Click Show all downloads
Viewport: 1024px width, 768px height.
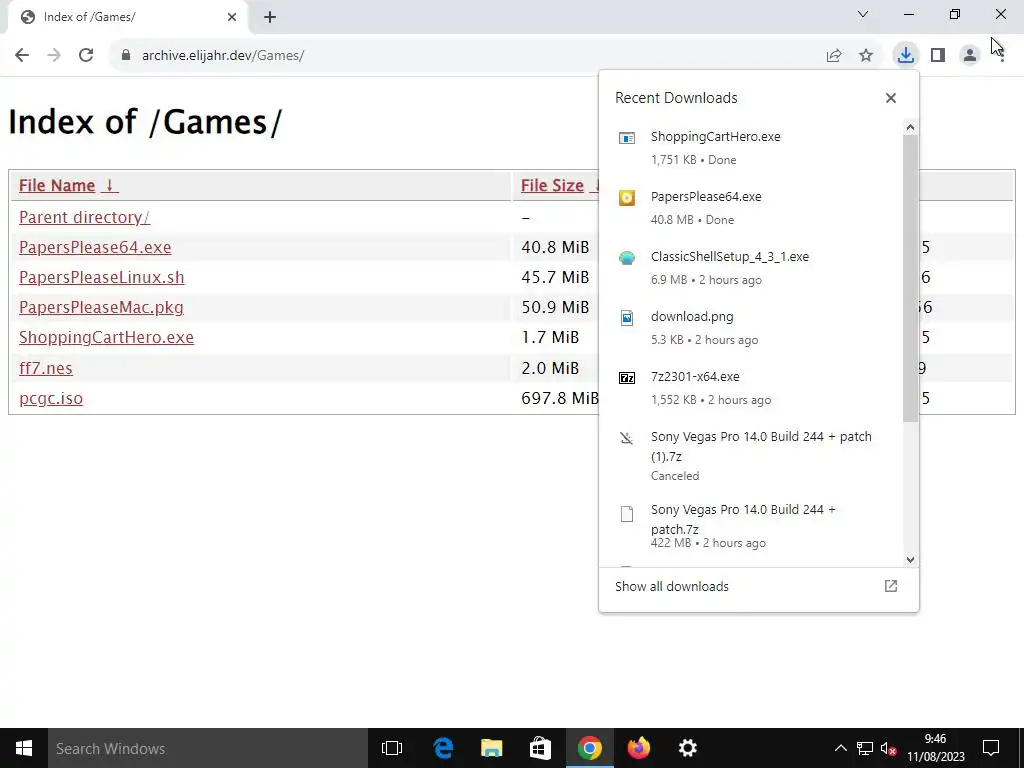[672, 586]
